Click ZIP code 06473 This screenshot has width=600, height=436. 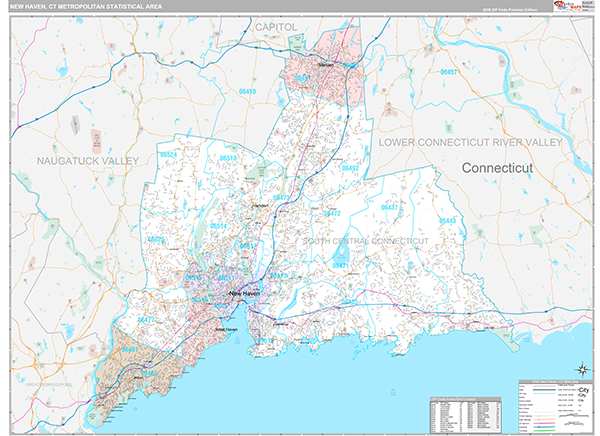pyautogui.click(x=281, y=198)
